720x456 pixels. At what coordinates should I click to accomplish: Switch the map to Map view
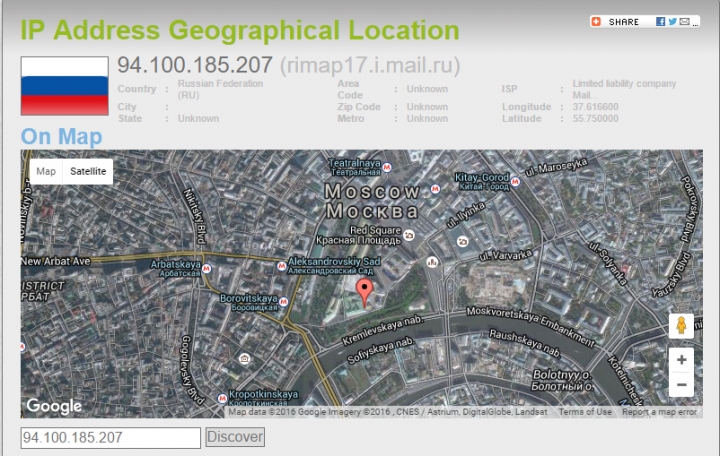[46, 171]
